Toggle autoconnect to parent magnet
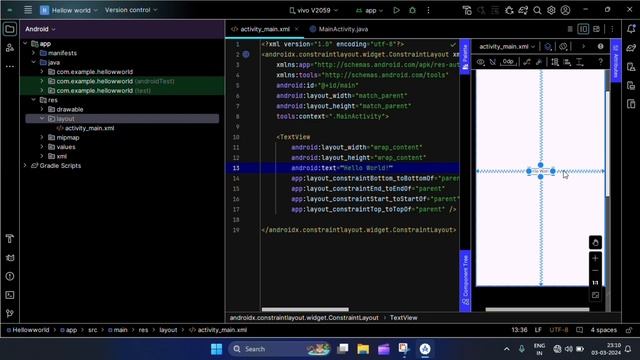 pos(493,62)
